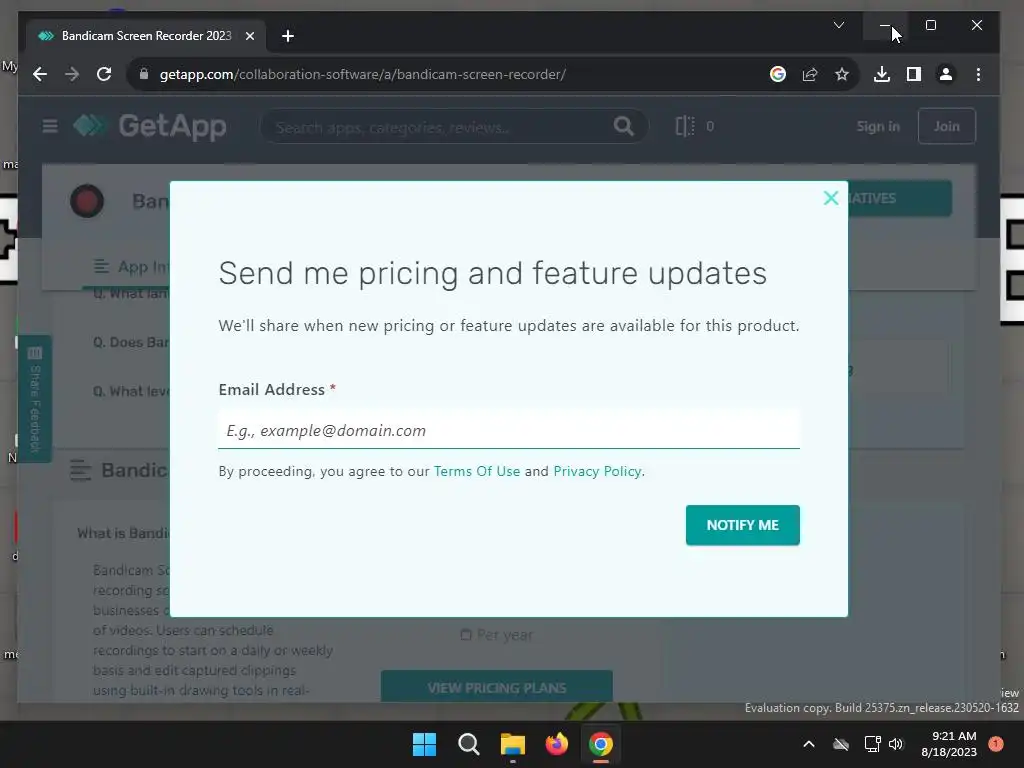The image size is (1024, 768).
Task: Open Windows taskbar search
Action: pyautogui.click(x=468, y=744)
